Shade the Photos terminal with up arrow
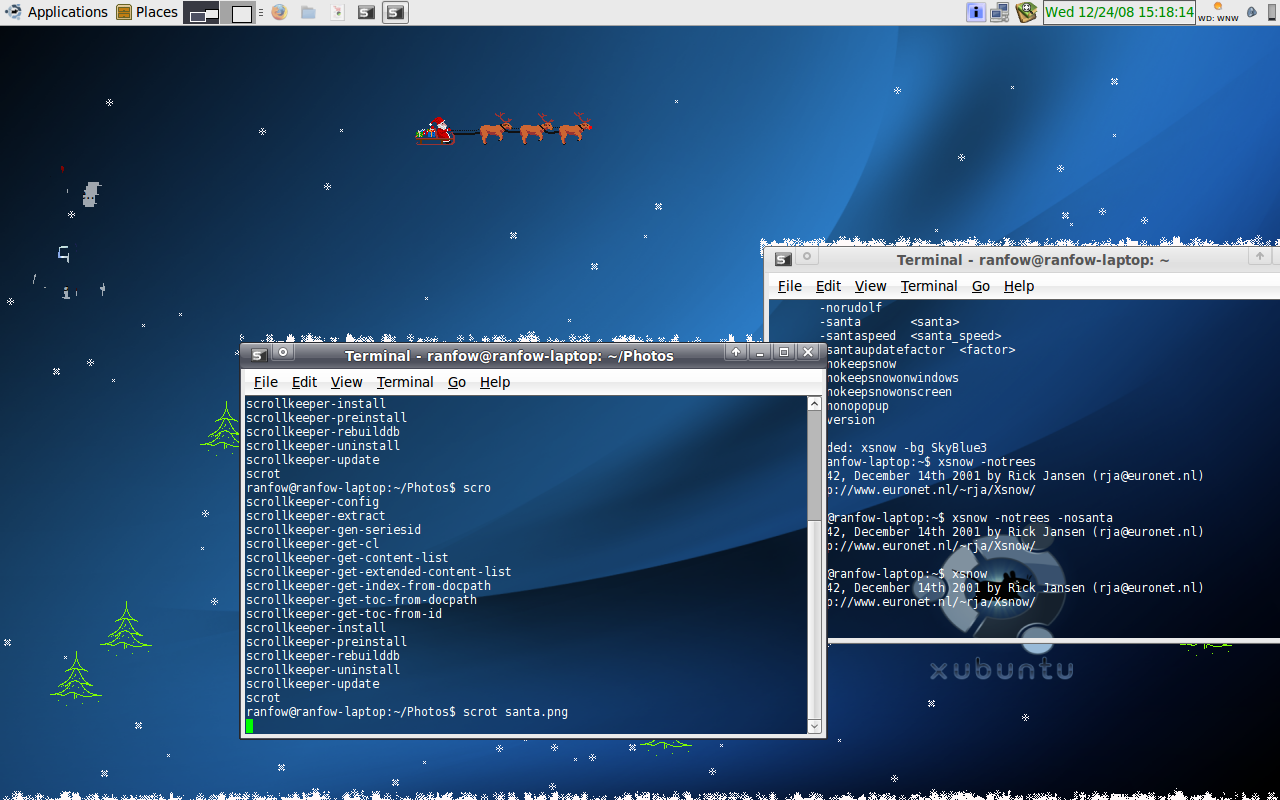 pos(736,352)
